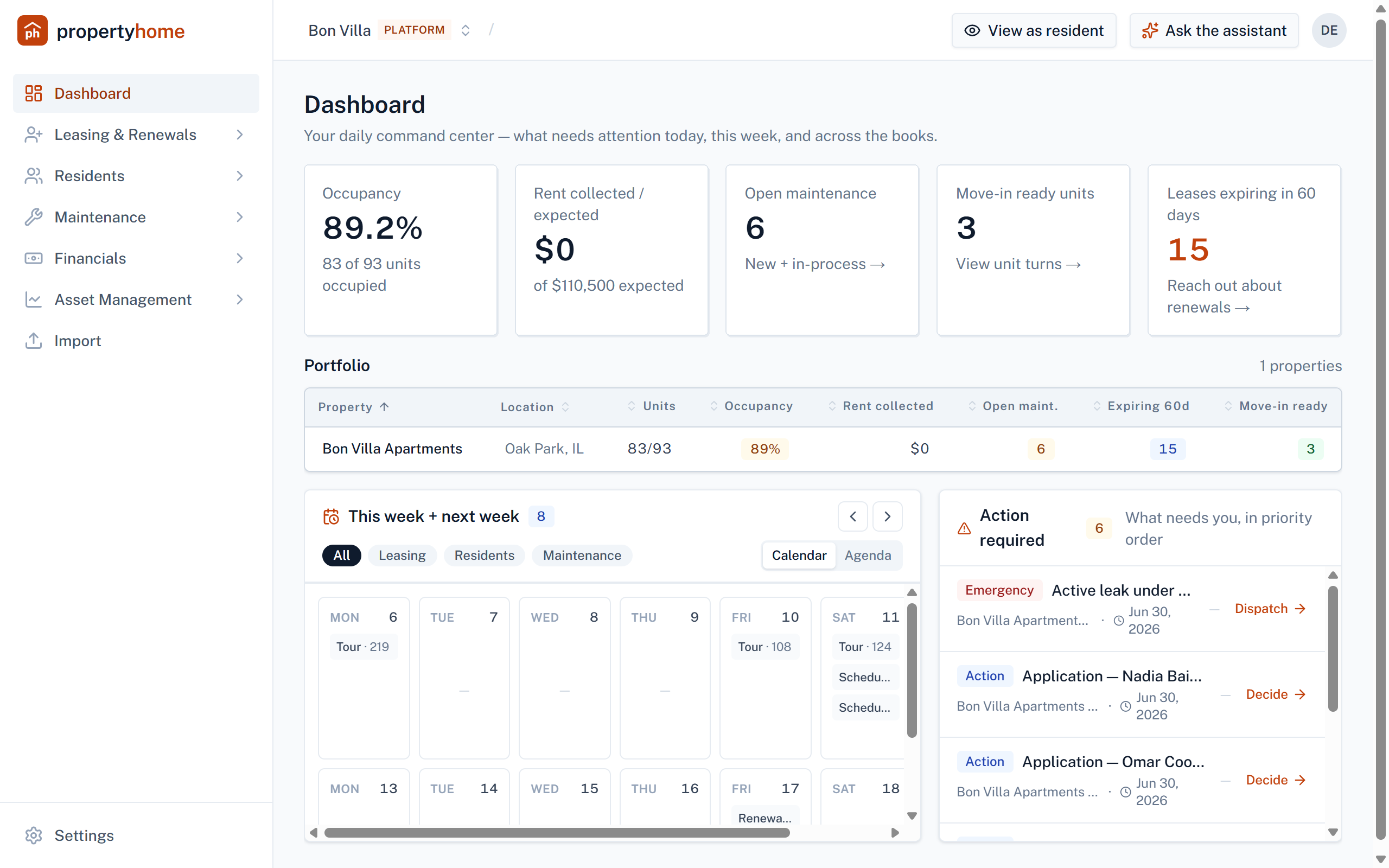Click the clock icon on Omar Coo application
The height and width of the screenshot is (868, 1389).
(1126, 792)
